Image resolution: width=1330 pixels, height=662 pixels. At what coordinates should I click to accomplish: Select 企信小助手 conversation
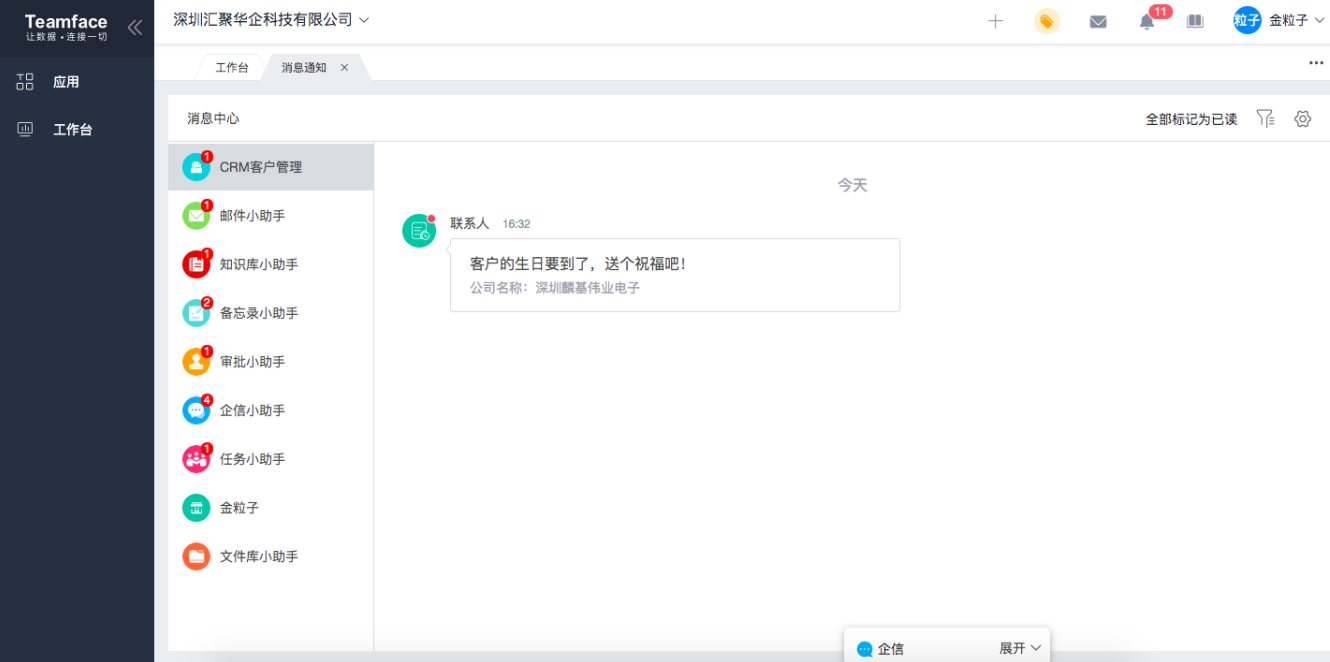[x=271, y=410]
